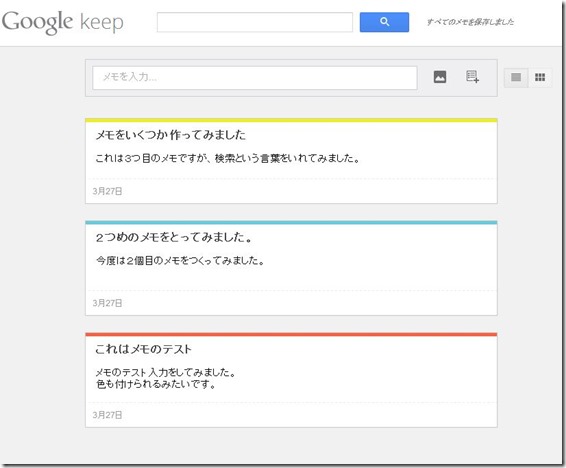Add an image note via picture icon
This screenshot has height=468, width=566.
pos(440,77)
